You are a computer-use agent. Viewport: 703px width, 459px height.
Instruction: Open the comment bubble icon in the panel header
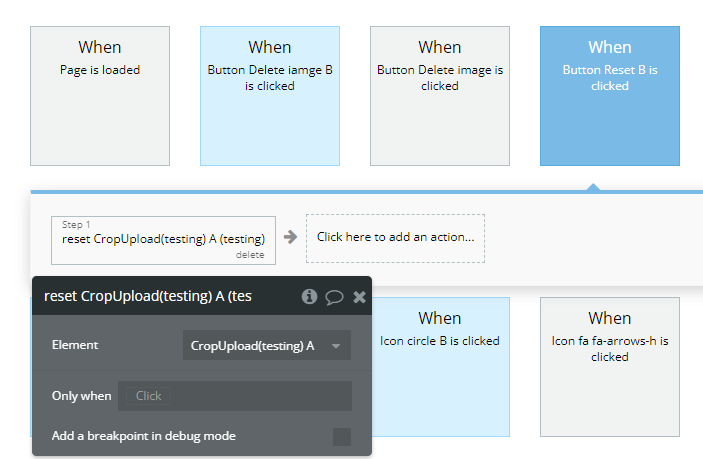point(335,296)
